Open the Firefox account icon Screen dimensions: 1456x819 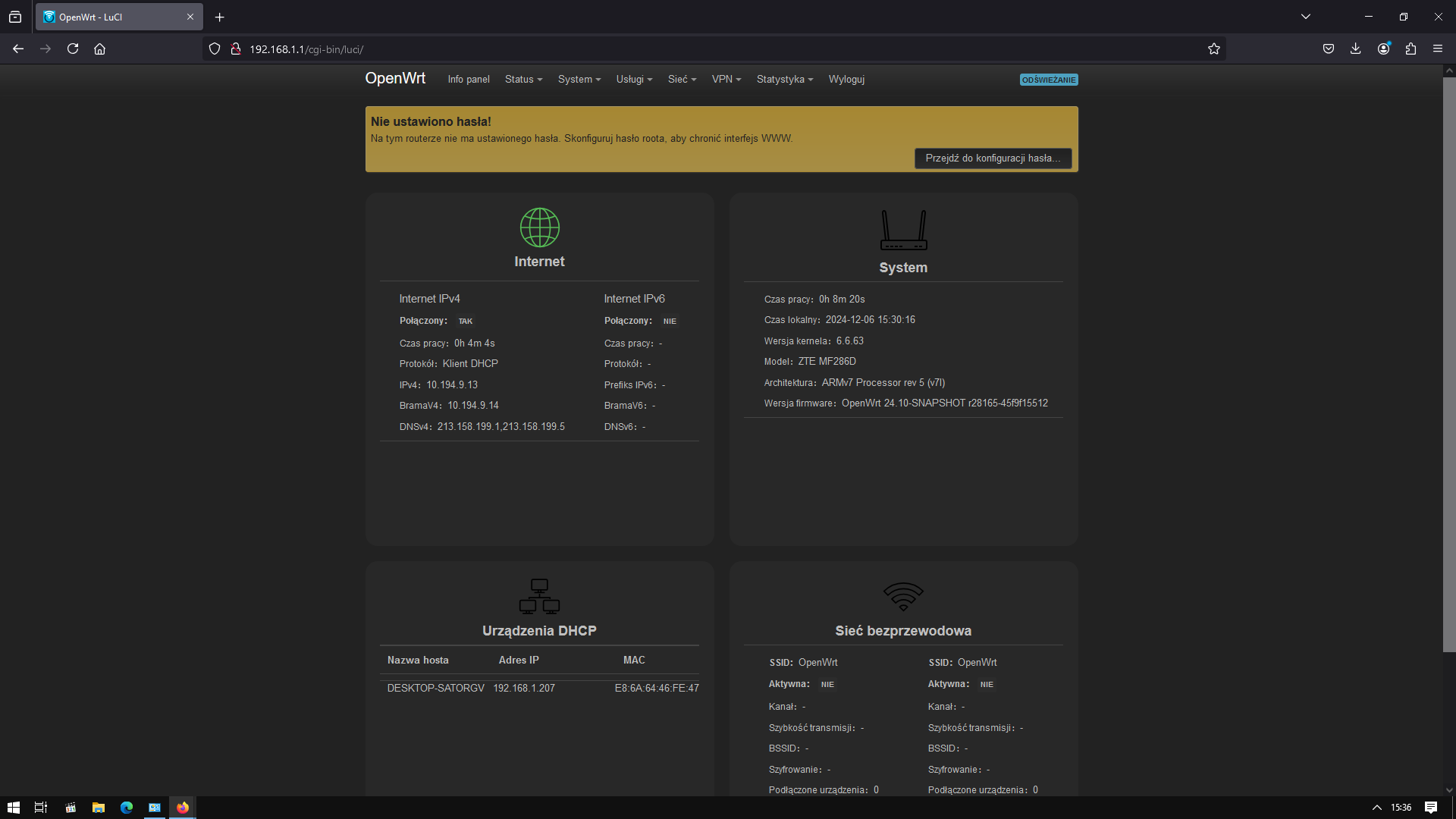(x=1384, y=49)
